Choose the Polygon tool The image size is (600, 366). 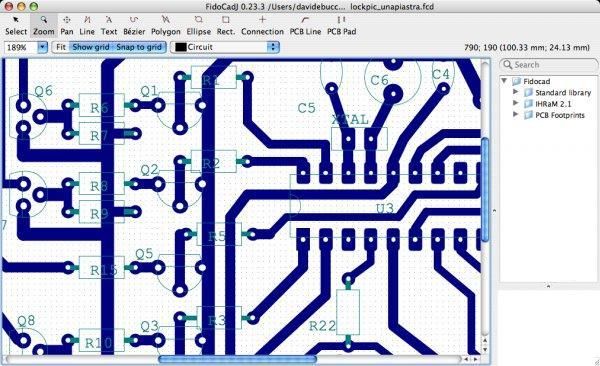166,26
